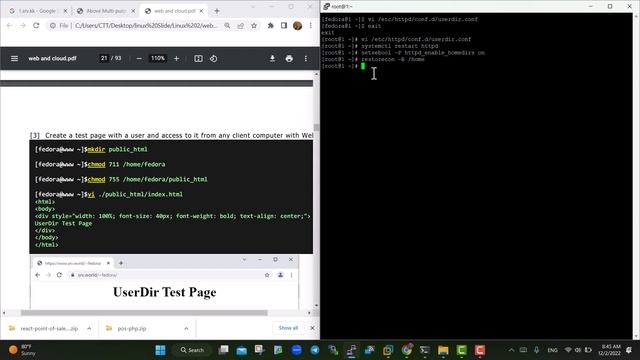Open Task View from taskbar
640x360 pixels.
pos(223,350)
